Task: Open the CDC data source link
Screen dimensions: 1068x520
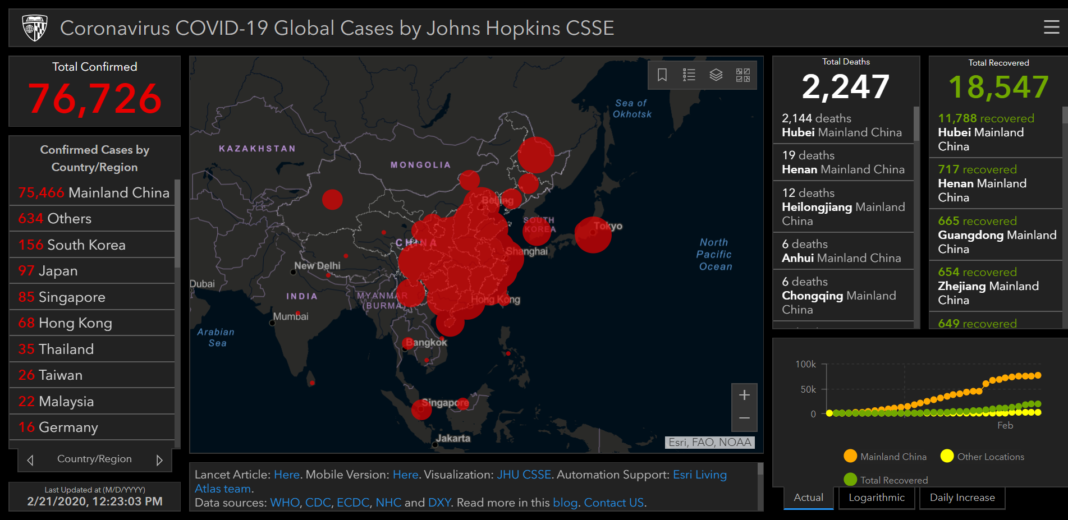Action: pyautogui.click(x=317, y=503)
